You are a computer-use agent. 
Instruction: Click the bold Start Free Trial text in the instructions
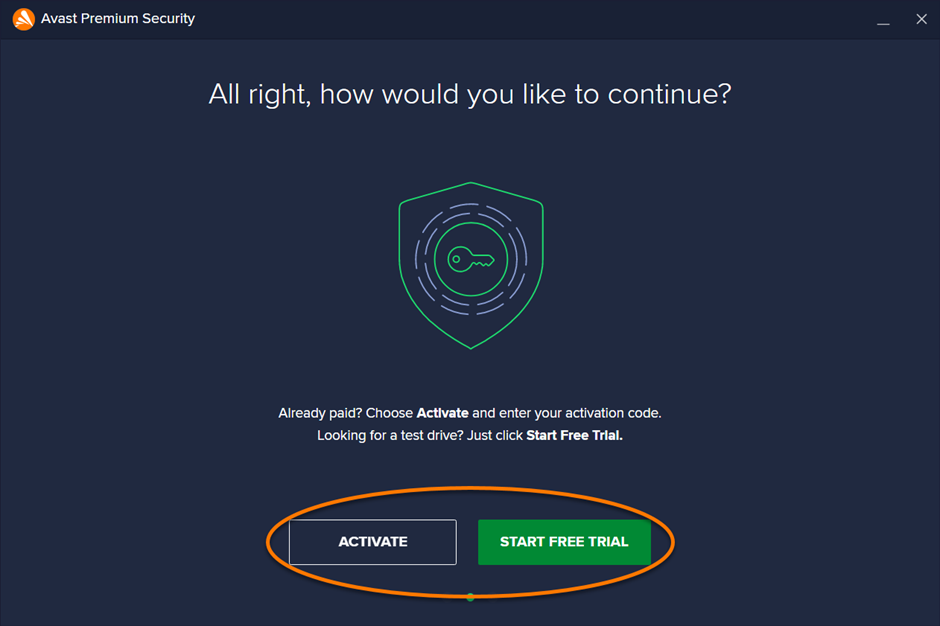[x=574, y=436]
